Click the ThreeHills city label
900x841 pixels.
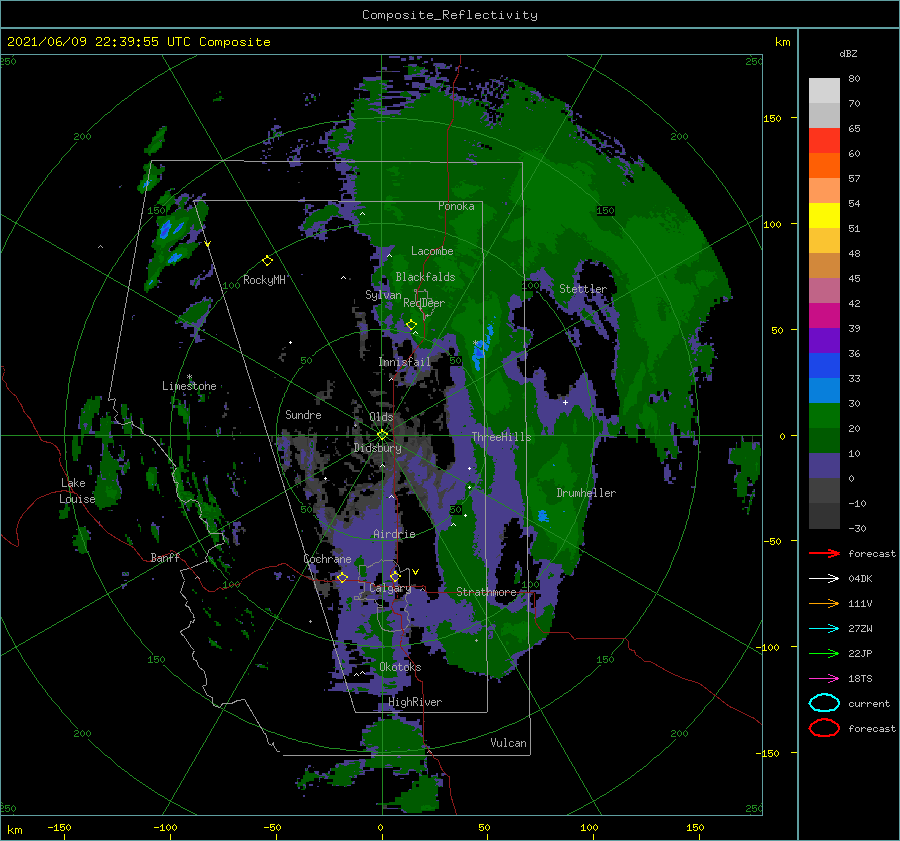pos(501,437)
